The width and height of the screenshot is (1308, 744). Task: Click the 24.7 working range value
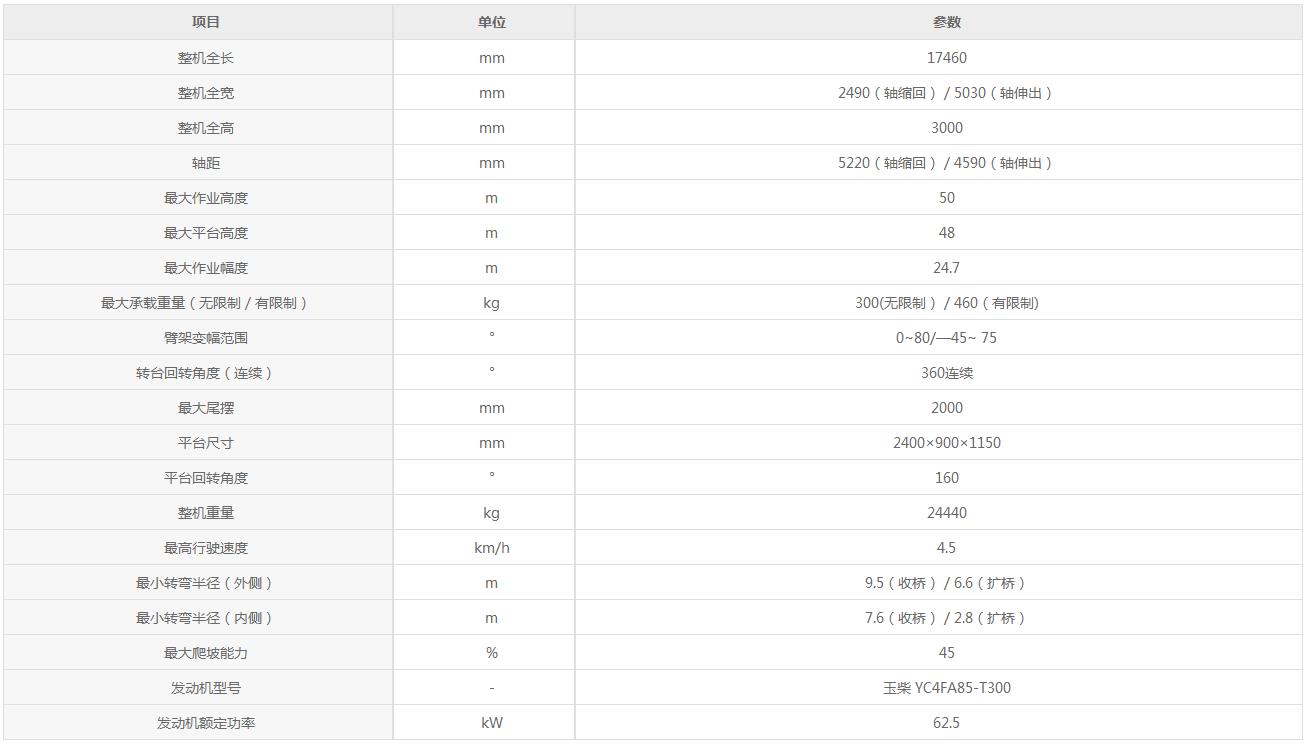coord(946,268)
